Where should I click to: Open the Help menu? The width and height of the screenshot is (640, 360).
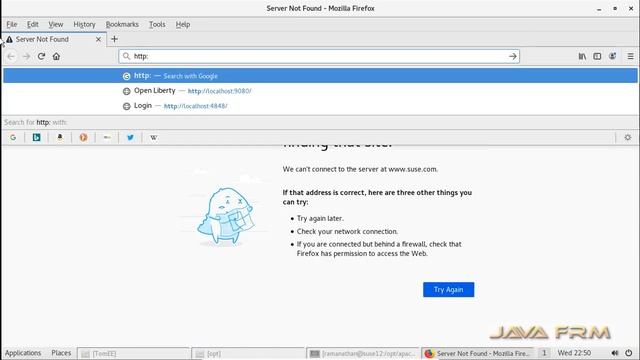click(x=182, y=24)
